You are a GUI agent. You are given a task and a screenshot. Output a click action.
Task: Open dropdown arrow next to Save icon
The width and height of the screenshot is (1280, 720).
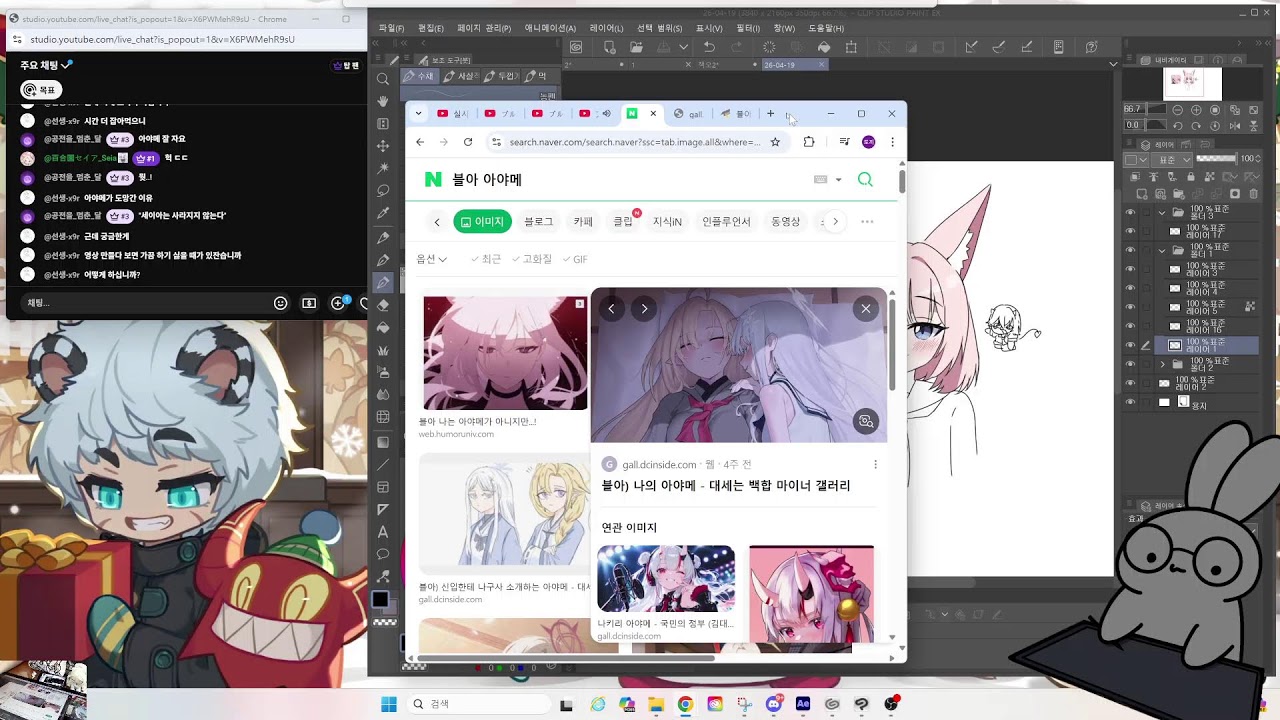click(x=684, y=47)
